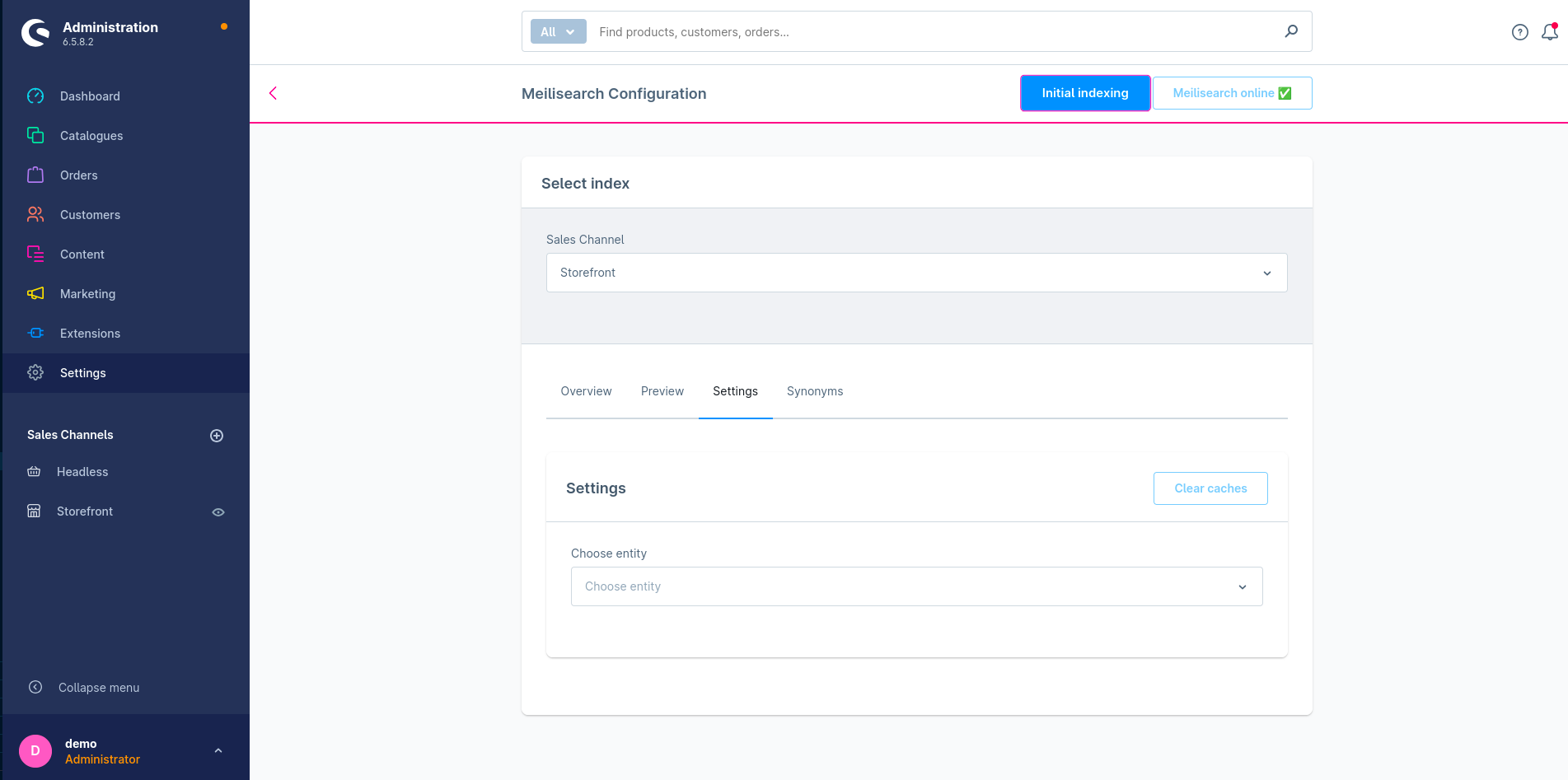Preview Storefront with the eye icon
The image size is (1568, 780).
coord(218,512)
